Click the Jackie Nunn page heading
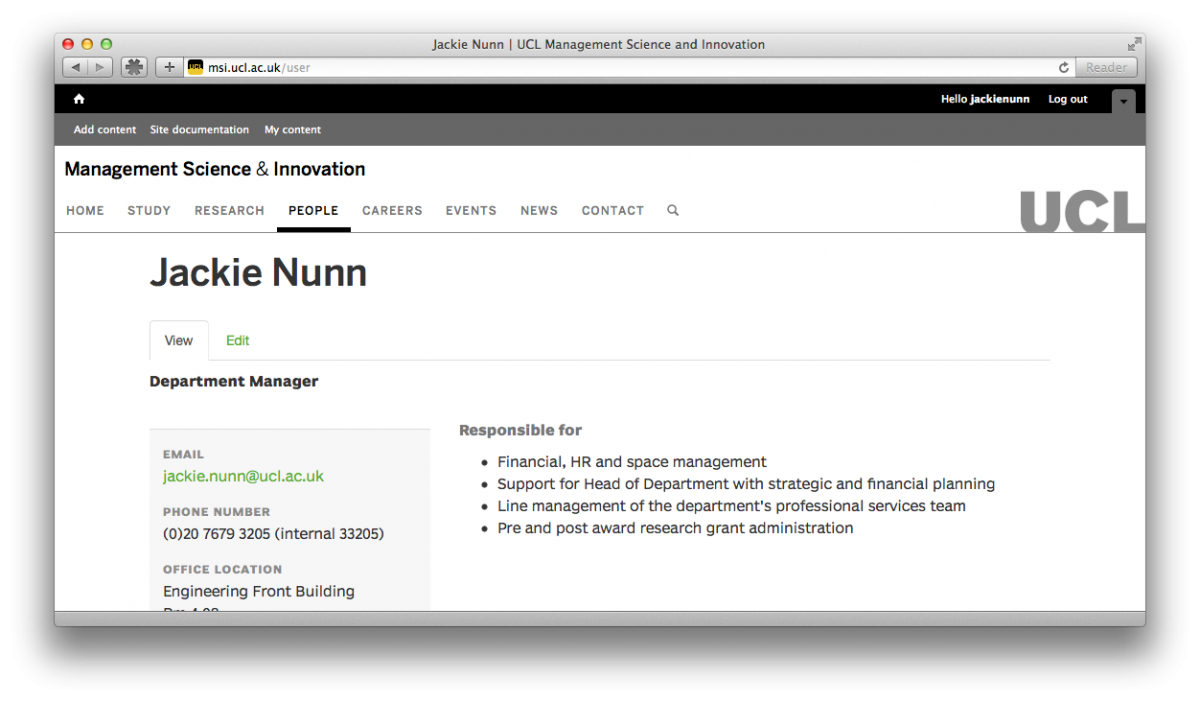The image size is (1200, 702). click(x=259, y=272)
